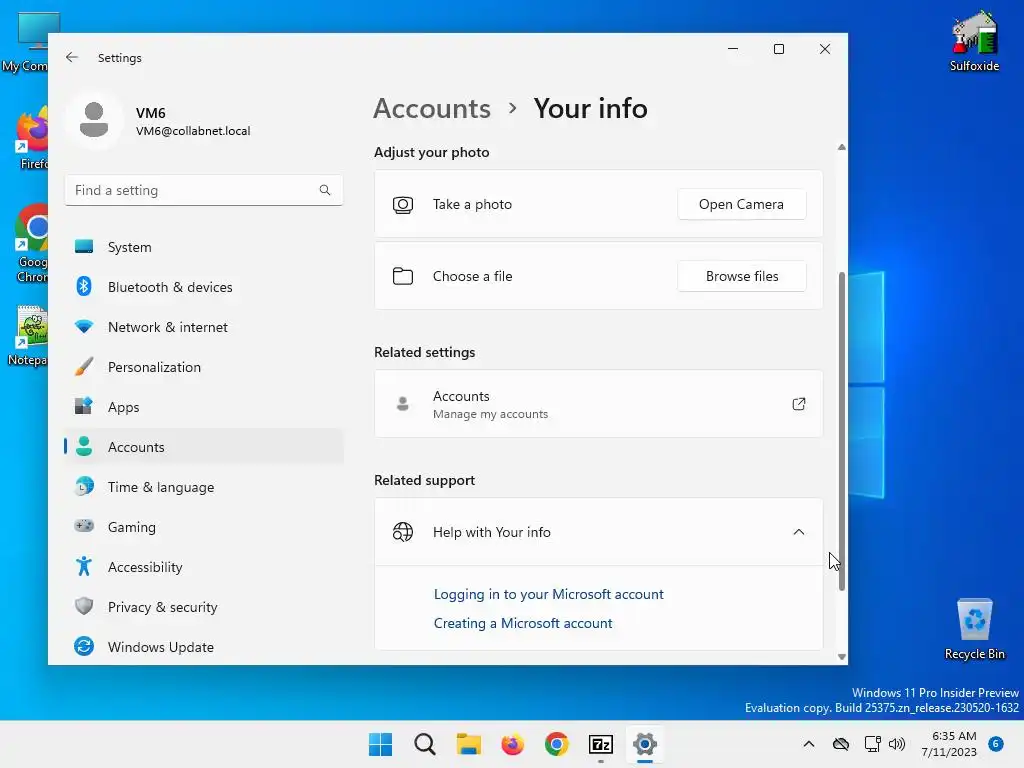1024x768 pixels.
Task: Maximize the Settings window
Action: tap(778, 49)
